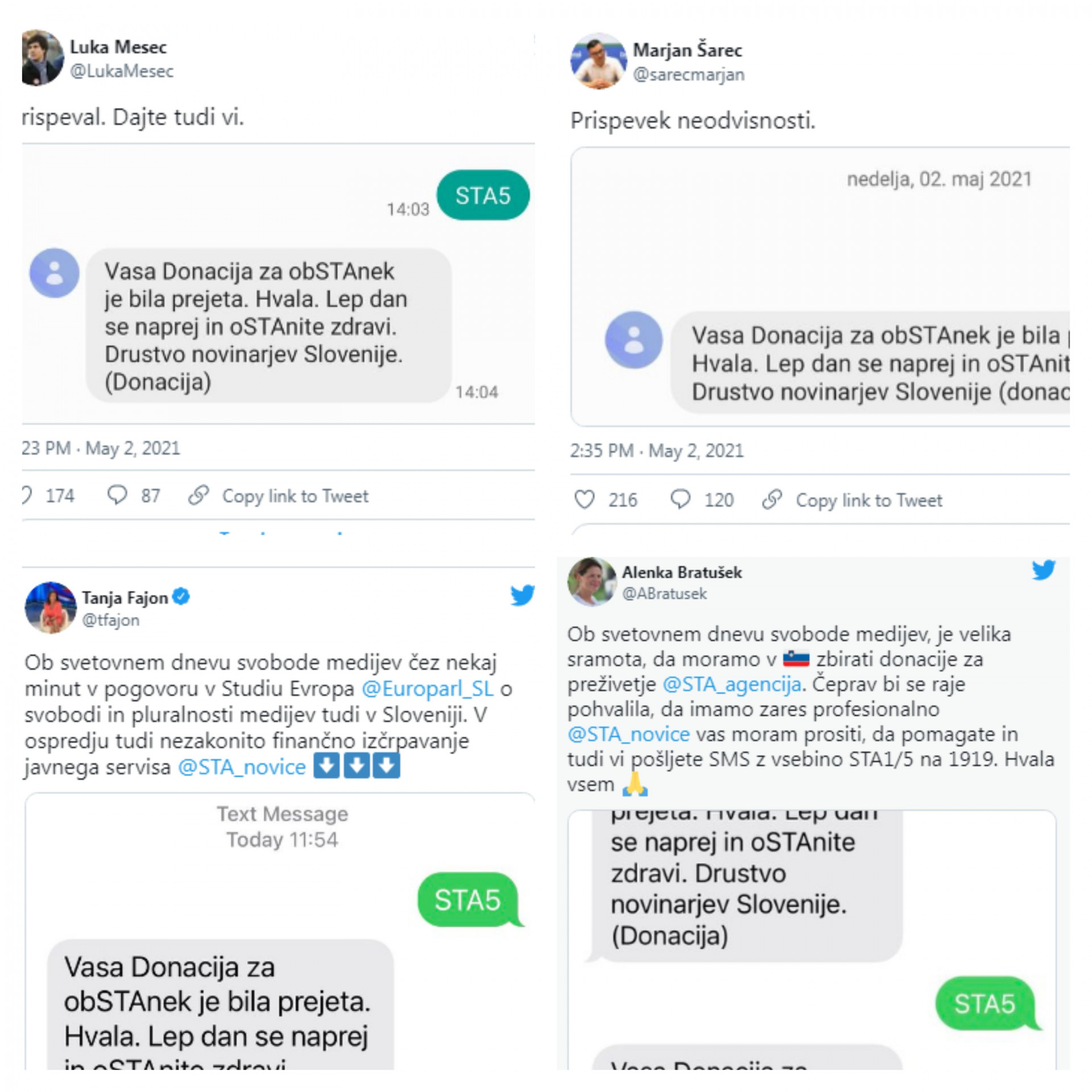
Task: Open Luka Mesec's profile avatar
Action: (x=43, y=58)
